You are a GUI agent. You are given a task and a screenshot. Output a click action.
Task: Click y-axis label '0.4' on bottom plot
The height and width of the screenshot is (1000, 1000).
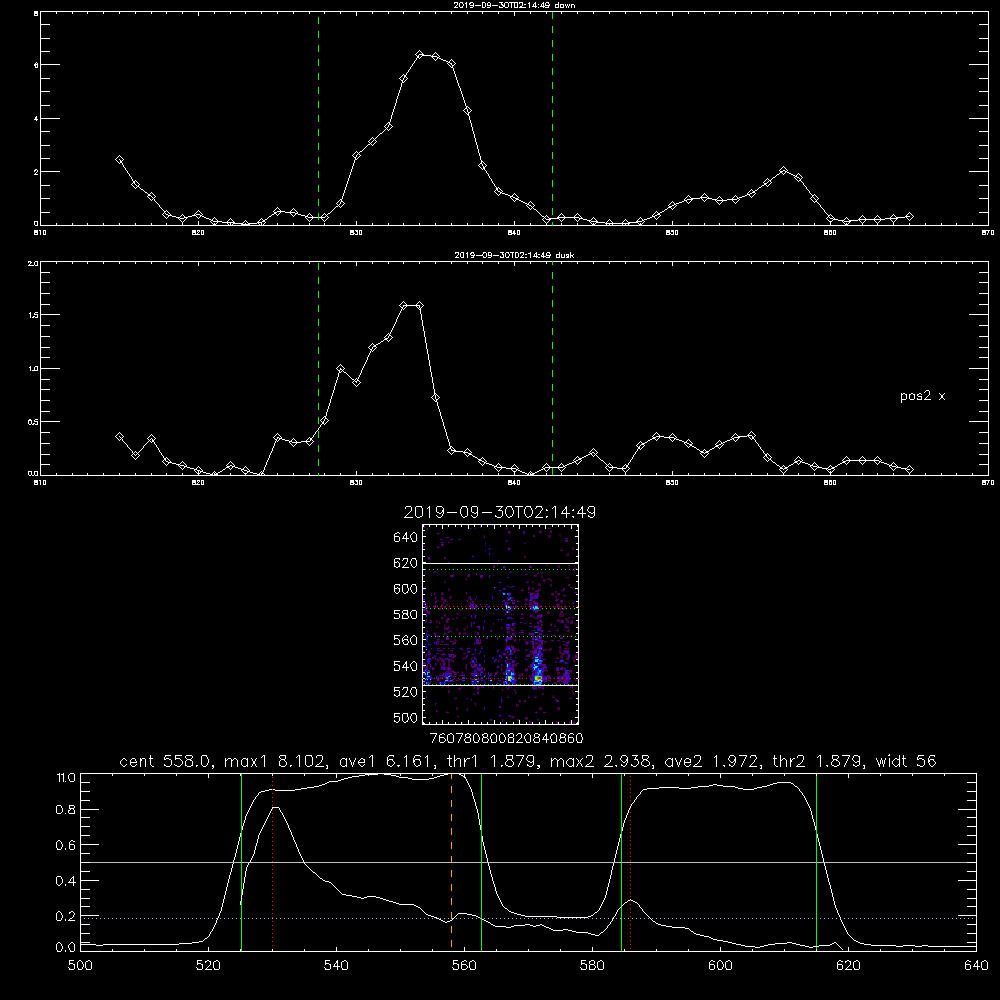pyautogui.click(x=66, y=881)
